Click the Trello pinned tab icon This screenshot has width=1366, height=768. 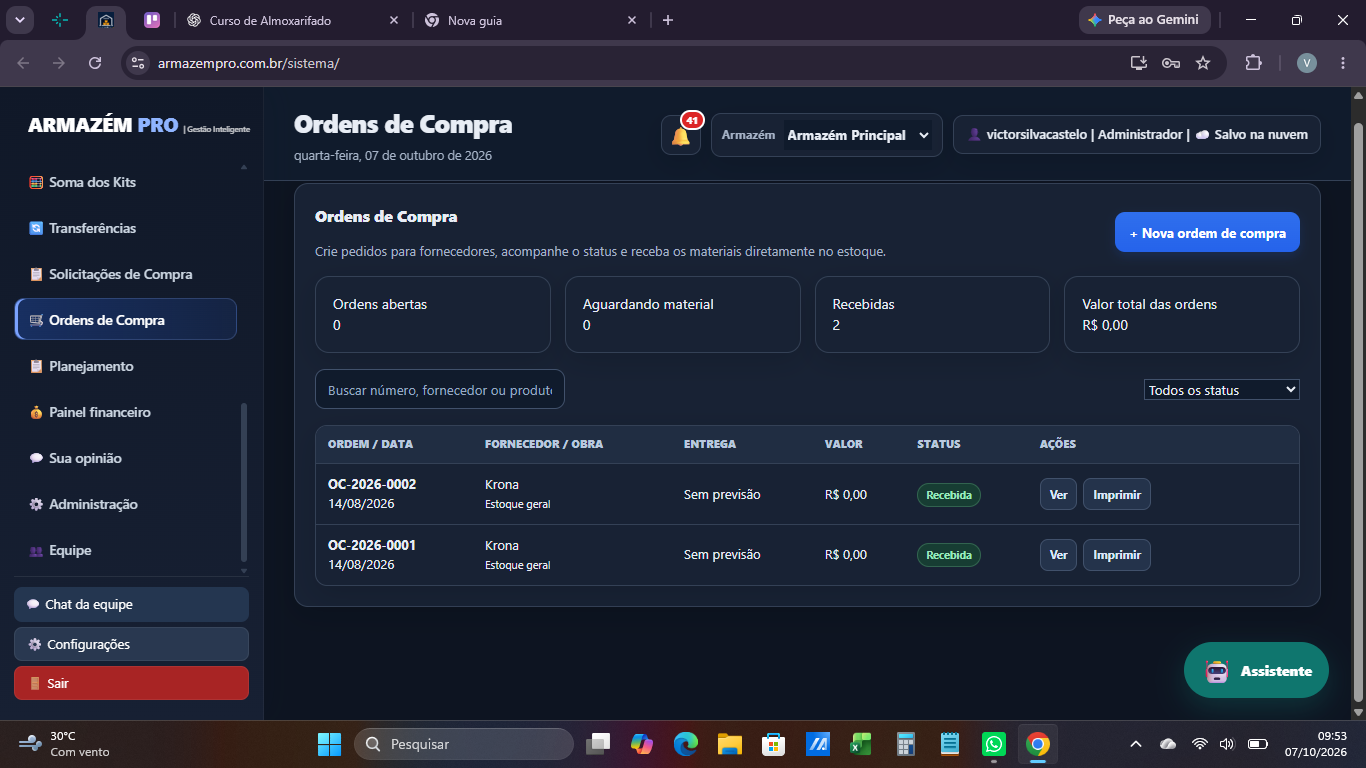click(x=152, y=20)
